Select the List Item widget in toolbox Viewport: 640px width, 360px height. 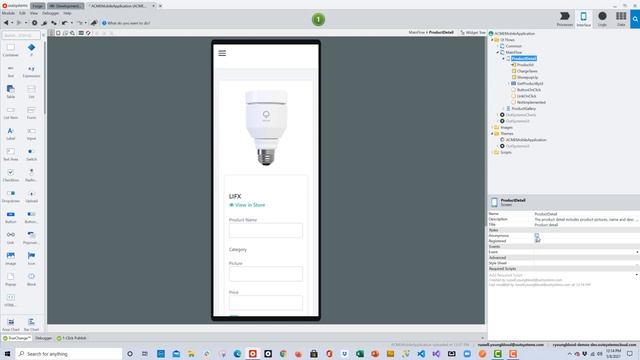[x=11, y=113]
